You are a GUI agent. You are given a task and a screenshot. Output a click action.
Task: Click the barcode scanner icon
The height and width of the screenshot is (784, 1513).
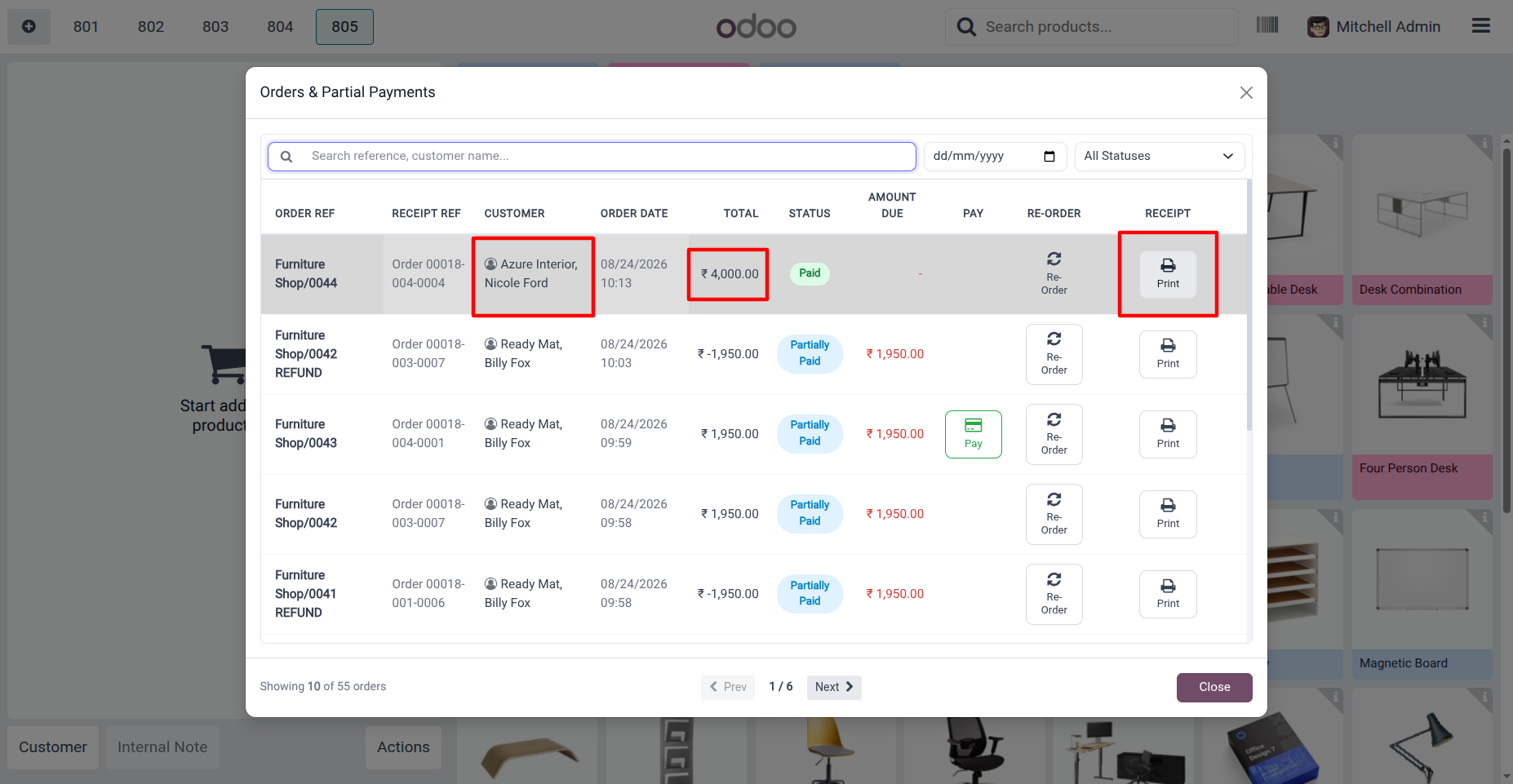click(x=1267, y=26)
